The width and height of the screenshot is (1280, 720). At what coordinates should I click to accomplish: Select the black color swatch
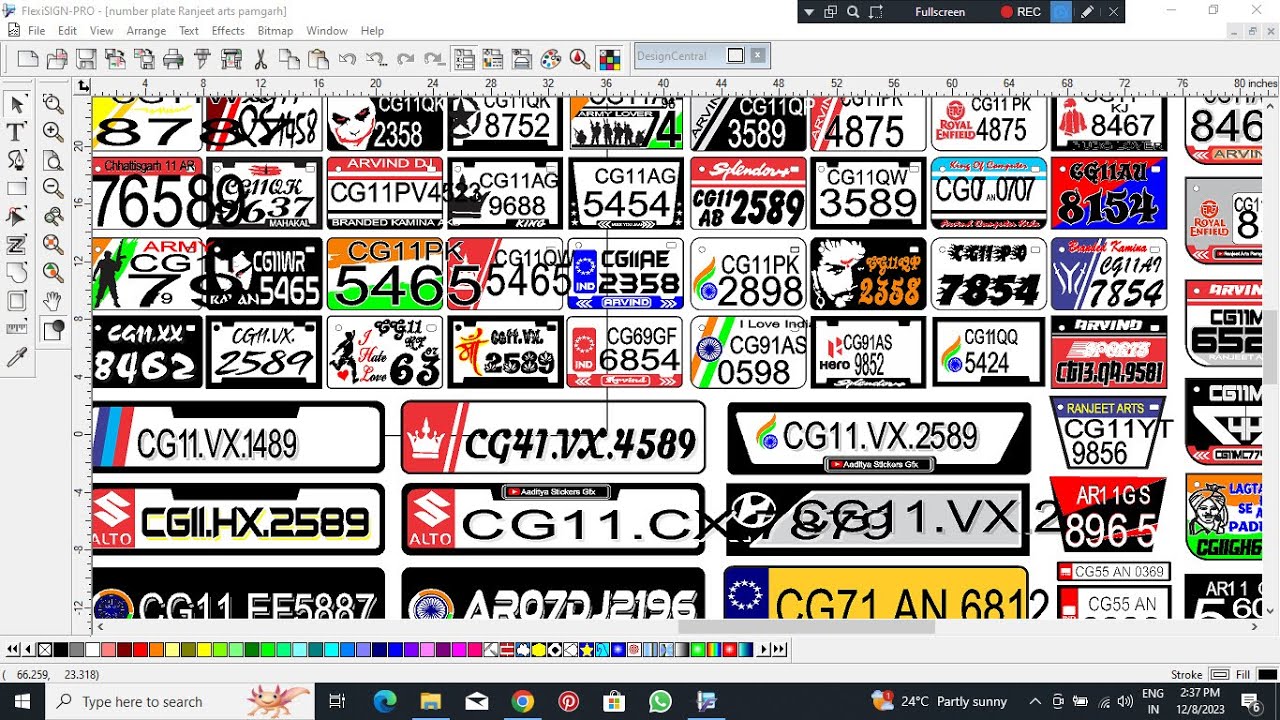[x=60, y=650]
